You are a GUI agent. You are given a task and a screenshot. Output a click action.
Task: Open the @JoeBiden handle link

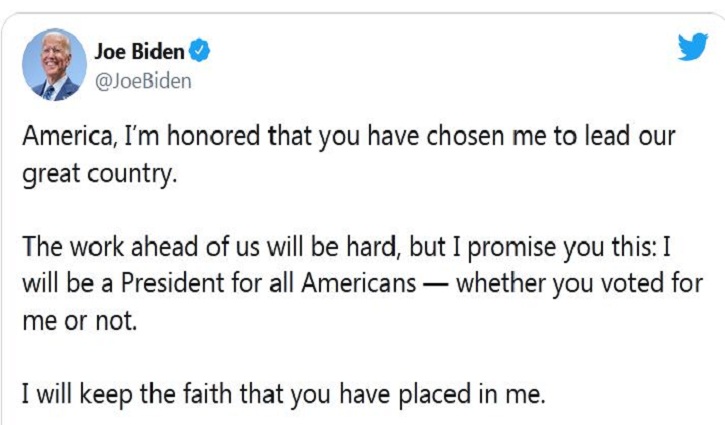click(x=143, y=81)
